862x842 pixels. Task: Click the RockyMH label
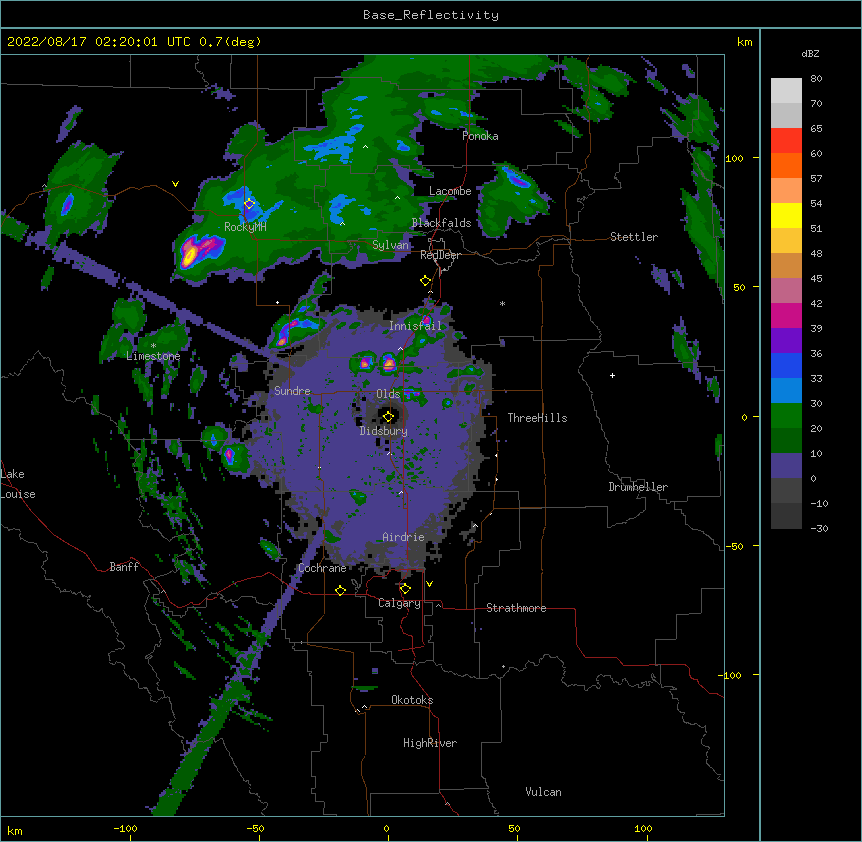245,227
